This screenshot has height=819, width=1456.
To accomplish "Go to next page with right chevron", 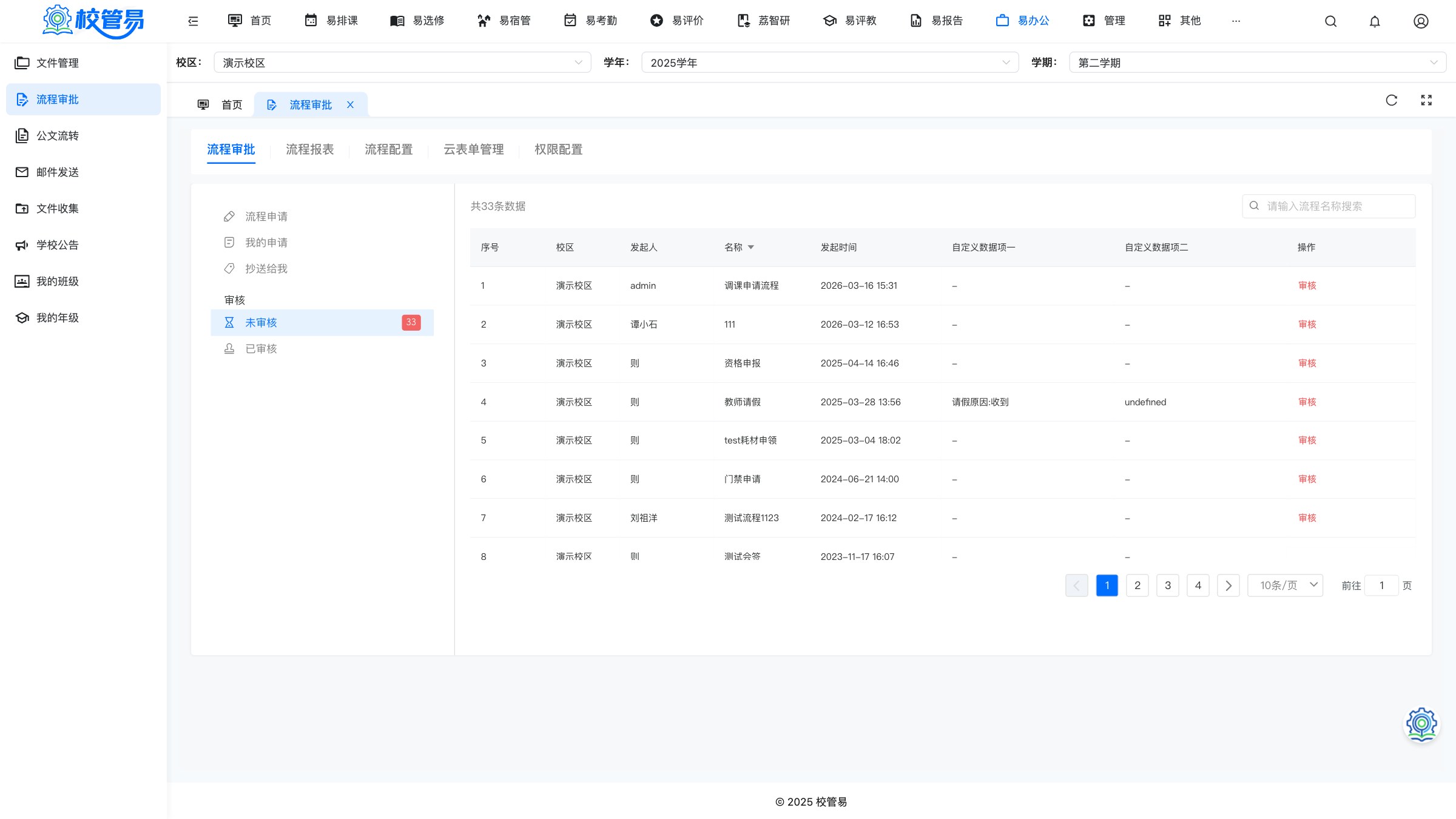I will pos(1228,585).
